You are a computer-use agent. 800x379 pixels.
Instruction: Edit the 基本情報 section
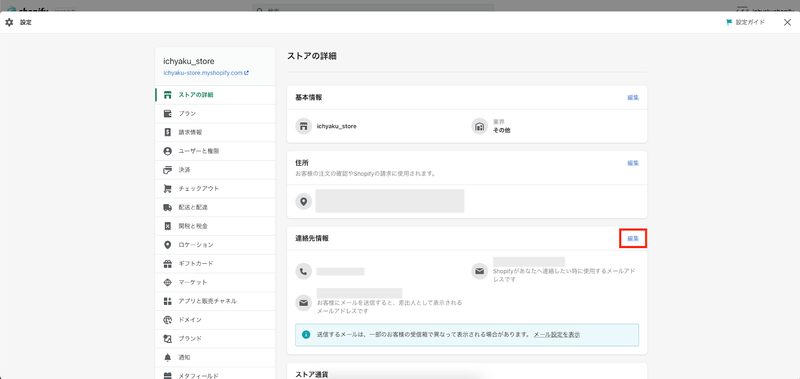[x=633, y=97]
